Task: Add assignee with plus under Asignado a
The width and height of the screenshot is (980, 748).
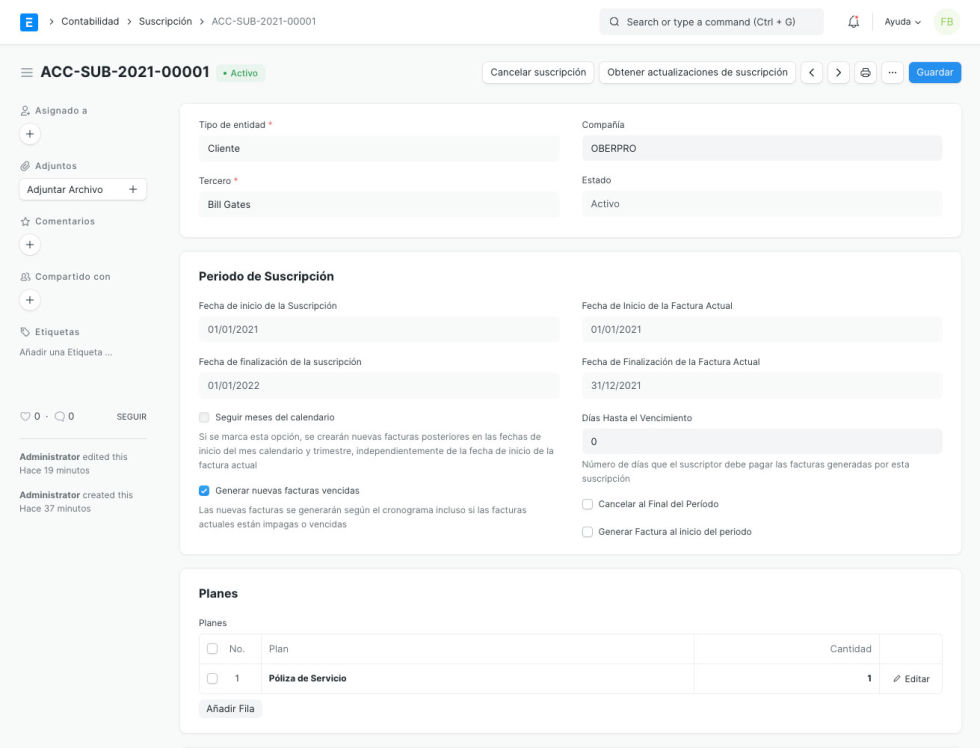Action: [x=30, y=134]
